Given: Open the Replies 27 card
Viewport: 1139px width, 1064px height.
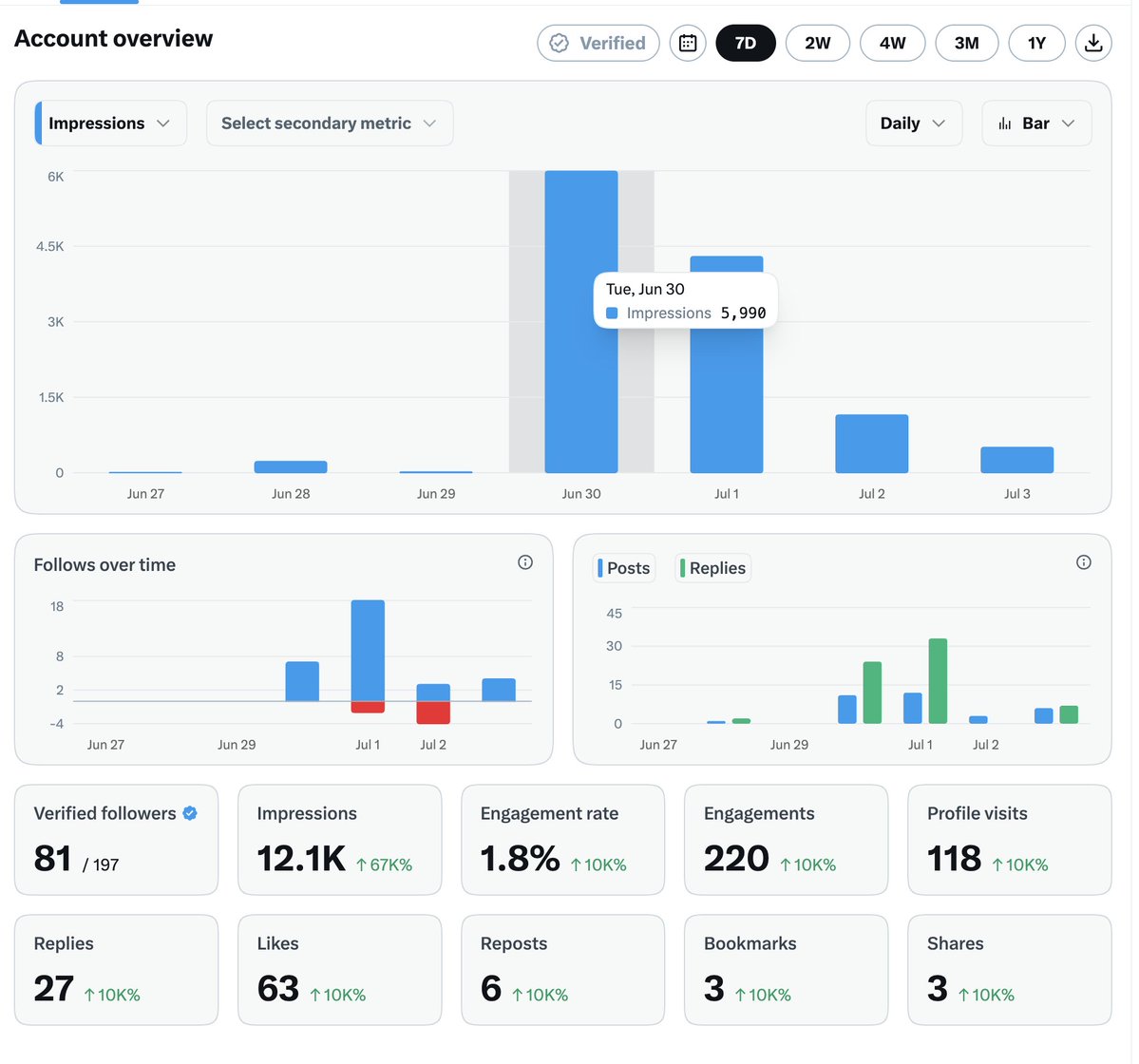Looking at the screenshot, I should tap(116, 970).
